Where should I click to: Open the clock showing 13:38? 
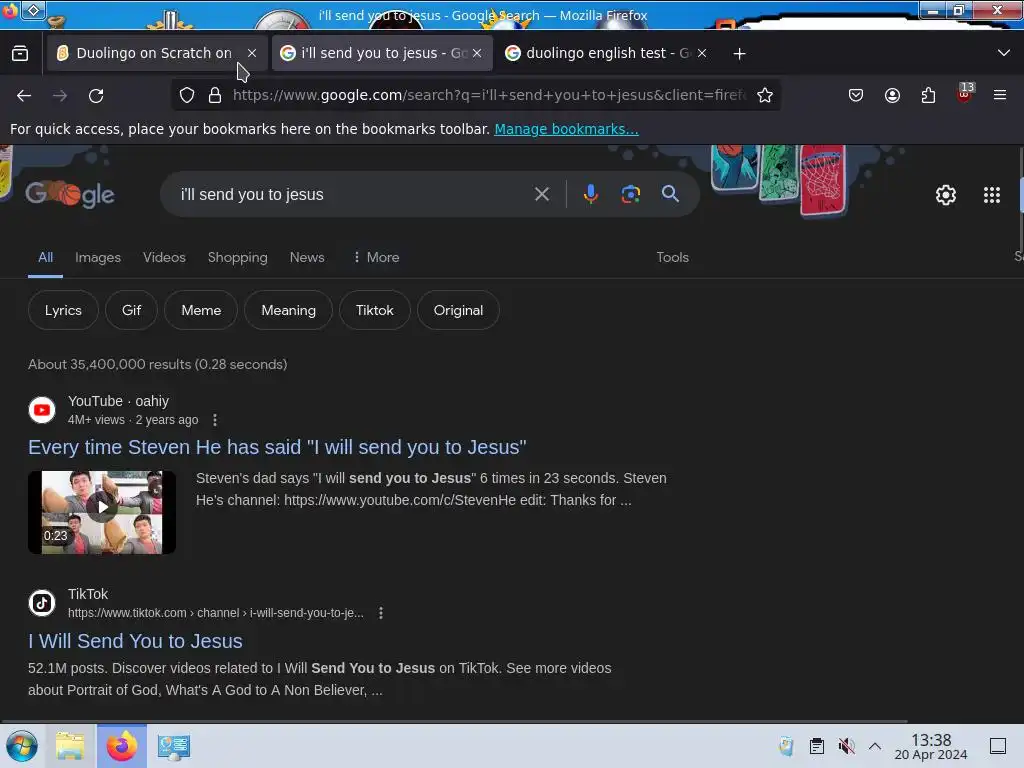[x=931, y=746]
